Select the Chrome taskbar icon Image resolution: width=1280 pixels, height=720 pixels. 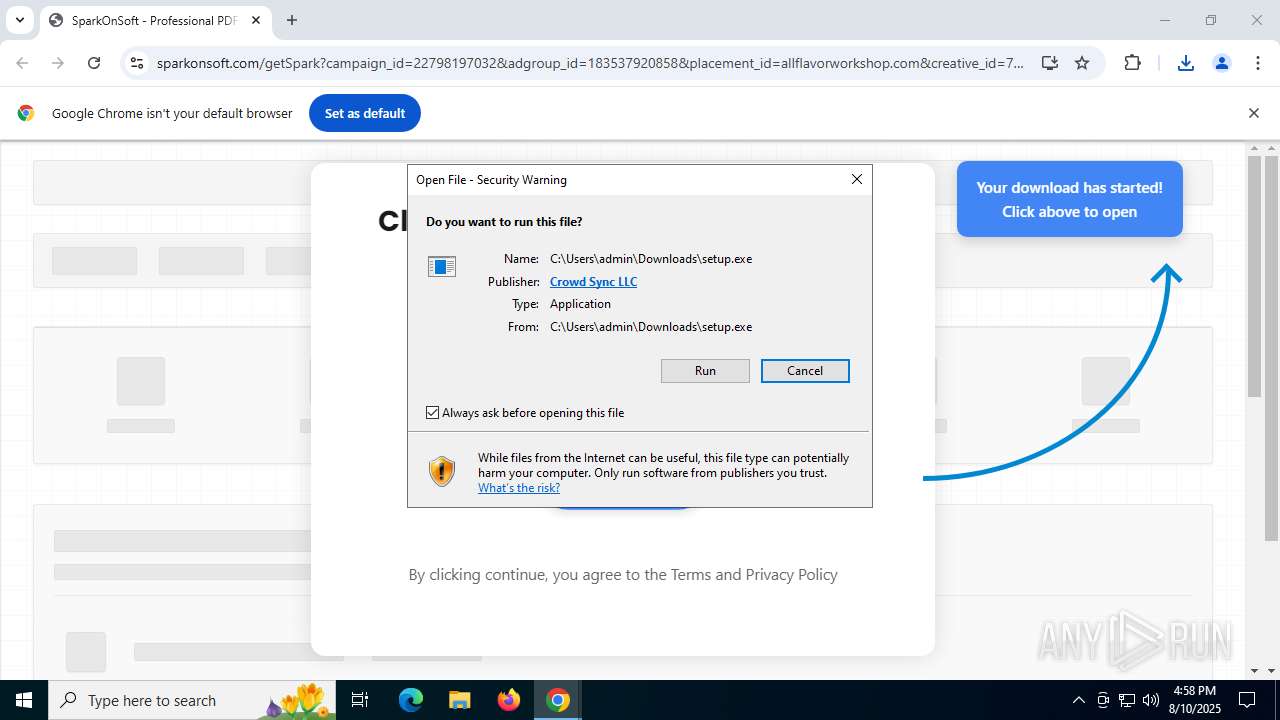[558, 700]
